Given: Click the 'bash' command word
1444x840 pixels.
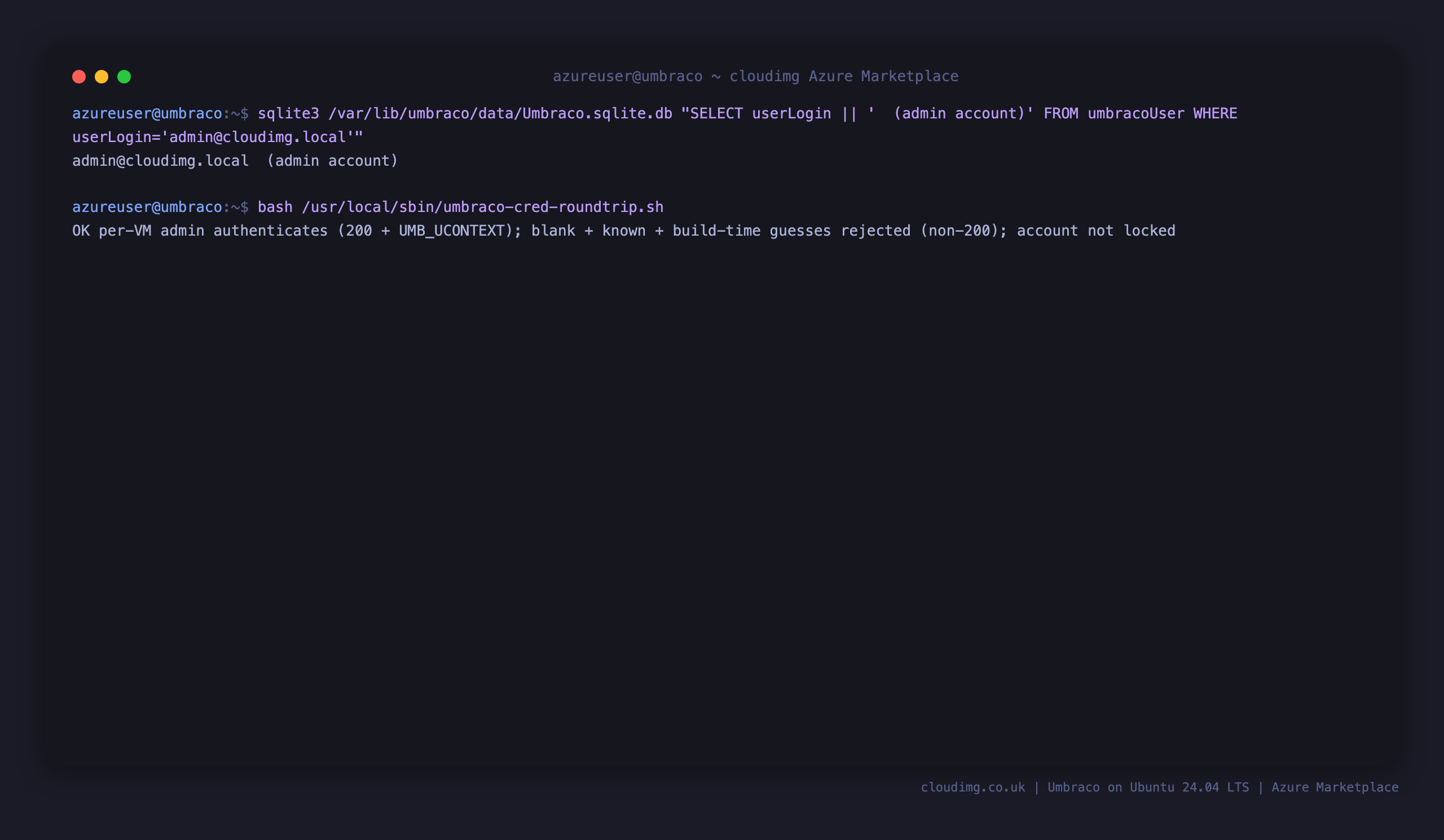Looking at the screenshot, I should (275, 207).
